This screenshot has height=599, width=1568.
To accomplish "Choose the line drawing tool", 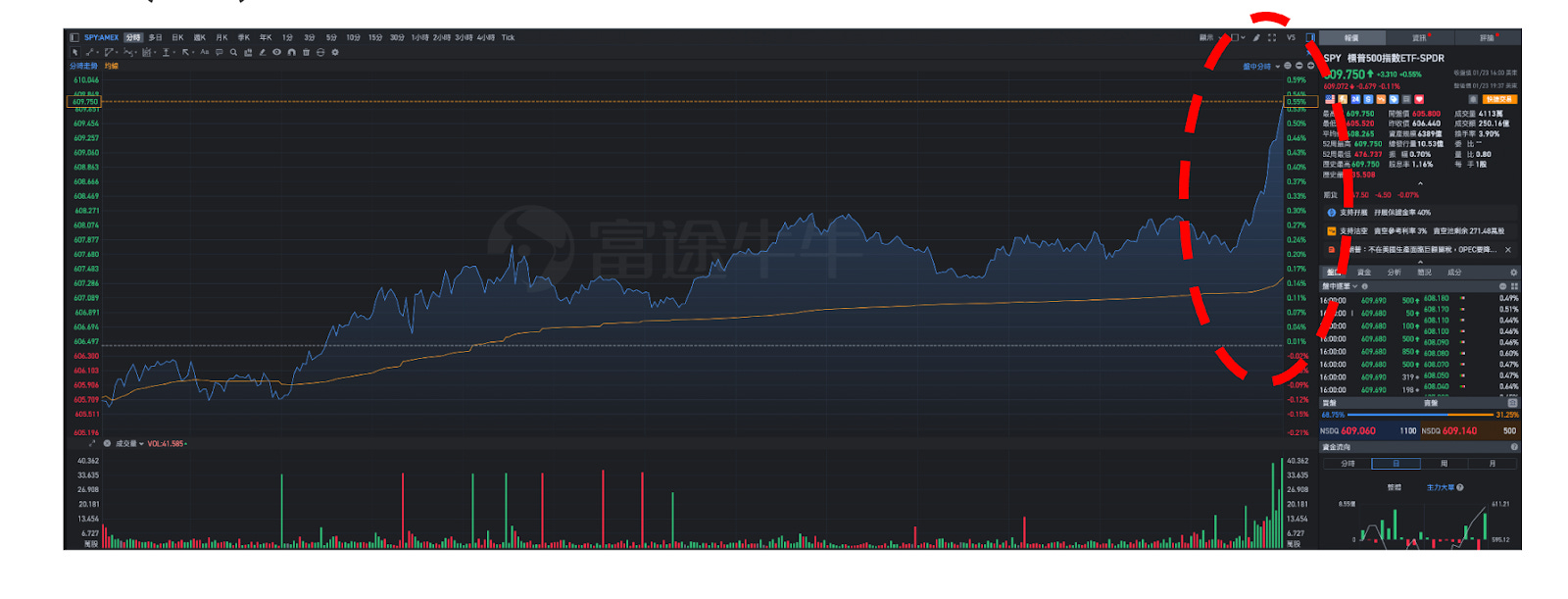I will [89, 52].
